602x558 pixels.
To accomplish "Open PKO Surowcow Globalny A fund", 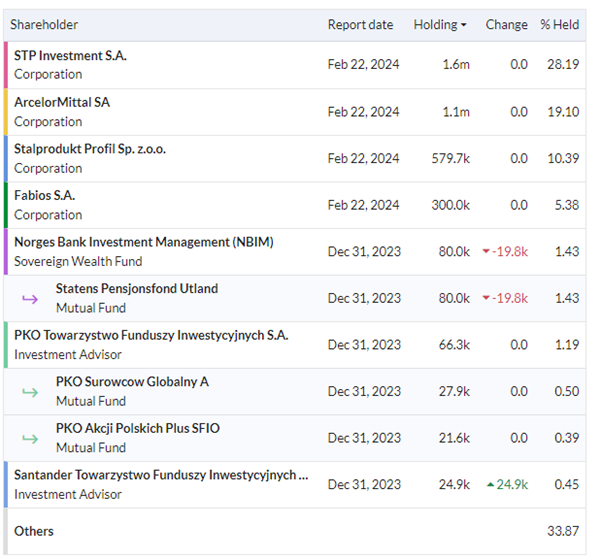I will click(x=132, y=382).
